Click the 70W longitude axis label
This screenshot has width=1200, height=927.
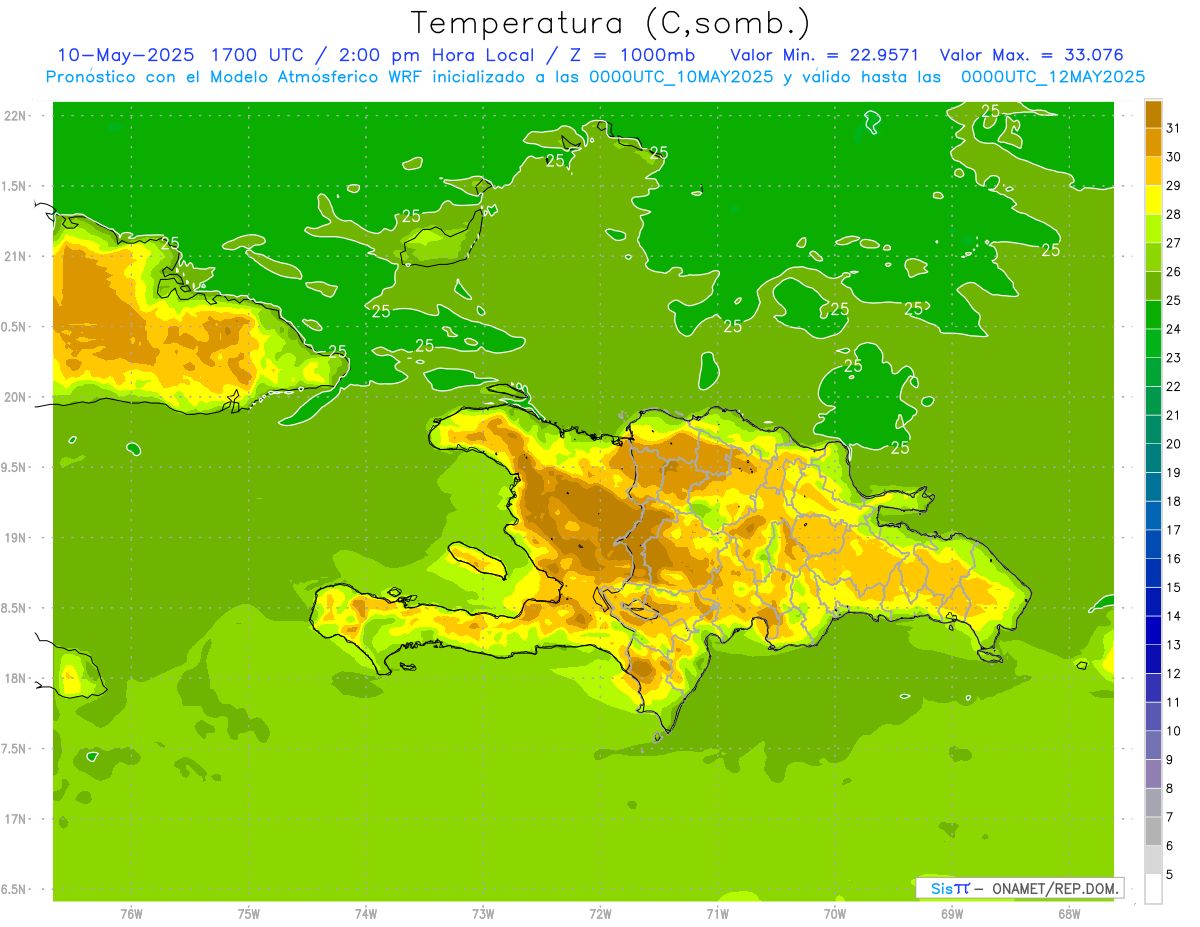point(835,914)
